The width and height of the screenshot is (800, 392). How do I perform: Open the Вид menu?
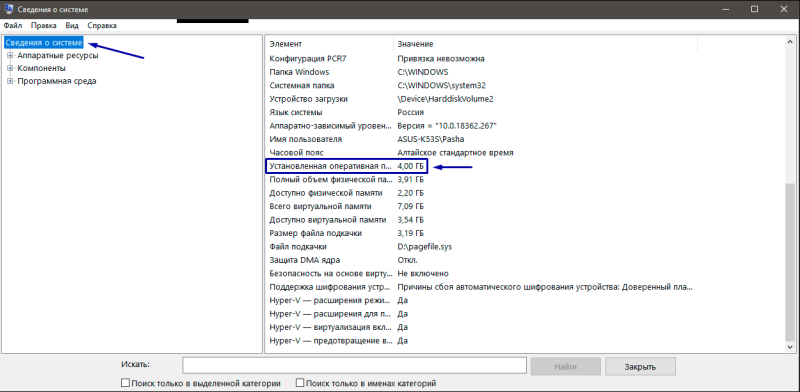pyautogui.click(x=72, y=25)
